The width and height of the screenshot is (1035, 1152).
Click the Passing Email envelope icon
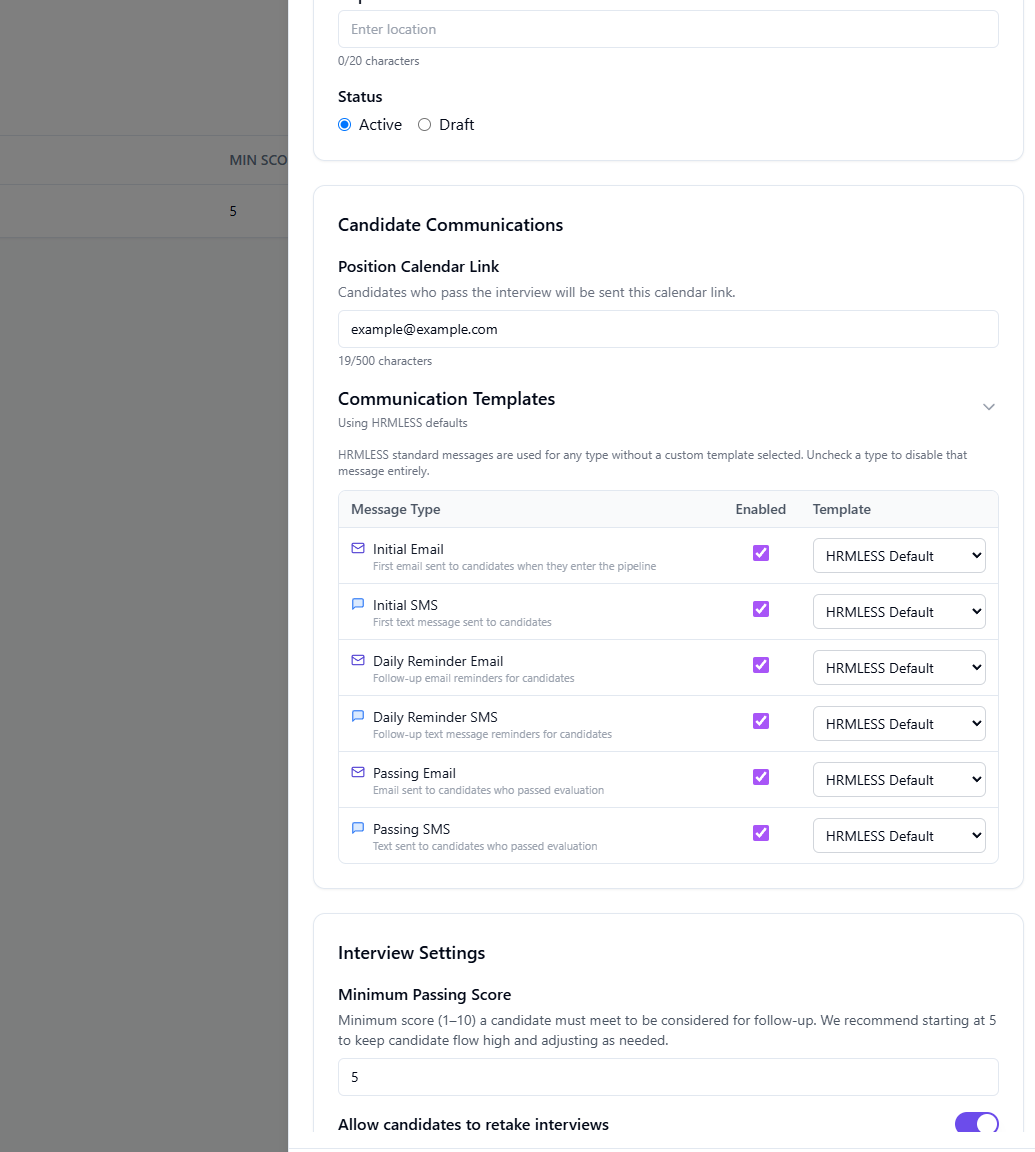tap(358, 772)
